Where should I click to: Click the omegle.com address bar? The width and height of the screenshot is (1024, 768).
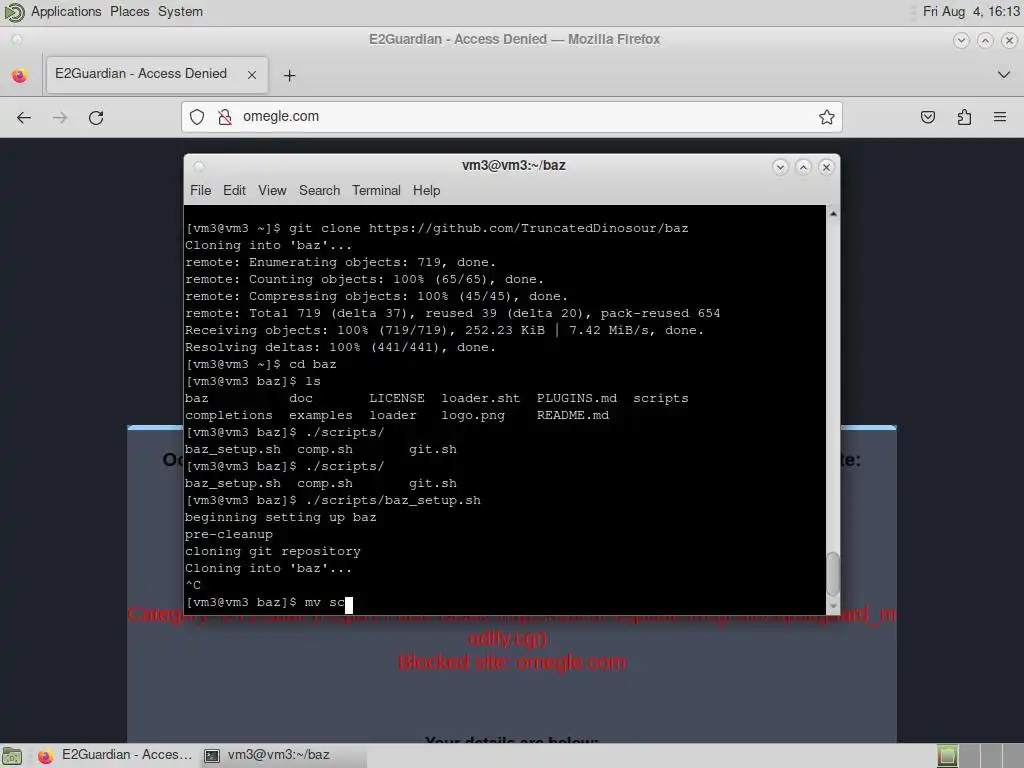tap(512, 117)
